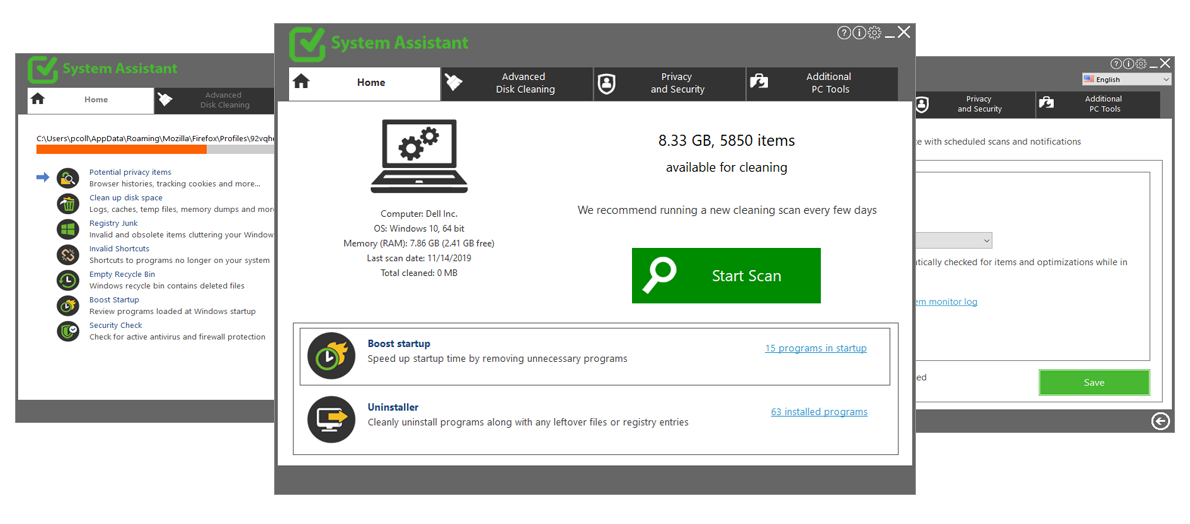Click Empty Recycle Bin icon in left window
This screenshot has width=1190, height=524.
[x=68, y=280]
